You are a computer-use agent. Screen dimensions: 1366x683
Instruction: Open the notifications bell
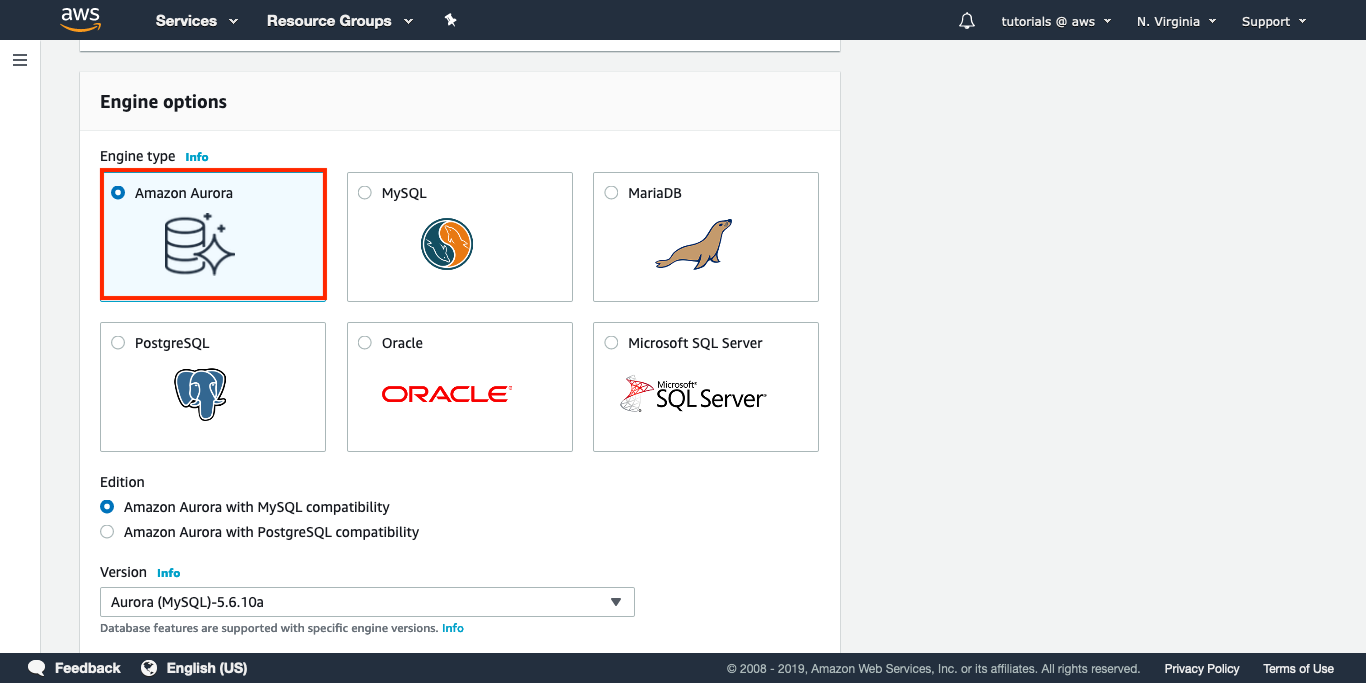click(x=967, y=21)
